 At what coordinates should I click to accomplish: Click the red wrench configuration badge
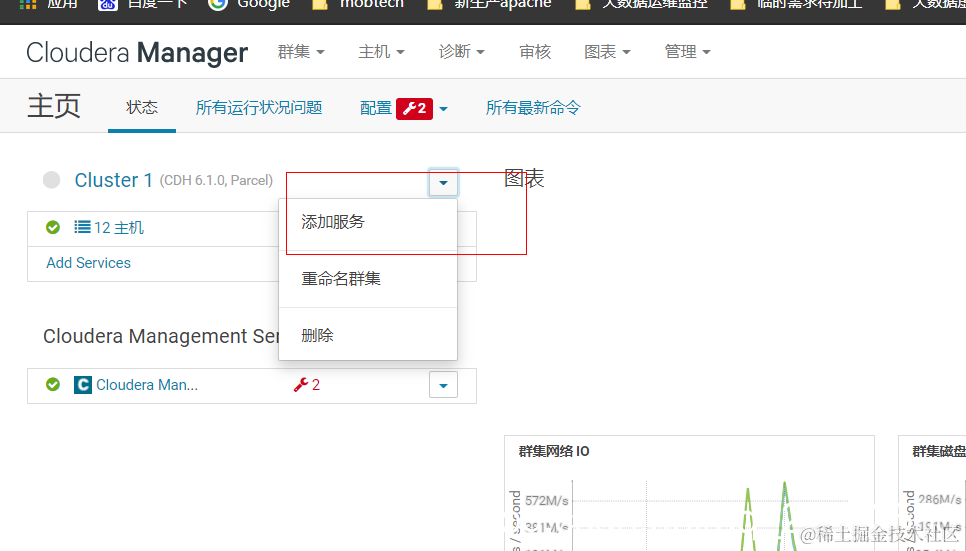(414, 108)
